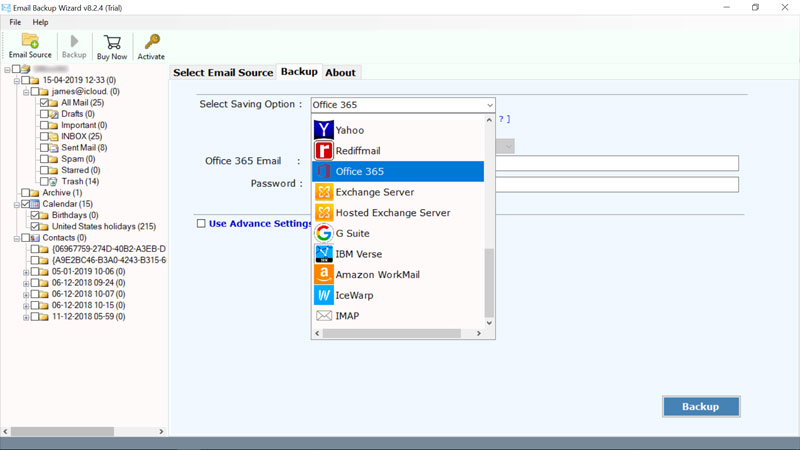Switch to the Backup tab
800x450 pixels.
click(x=299, y=71)
